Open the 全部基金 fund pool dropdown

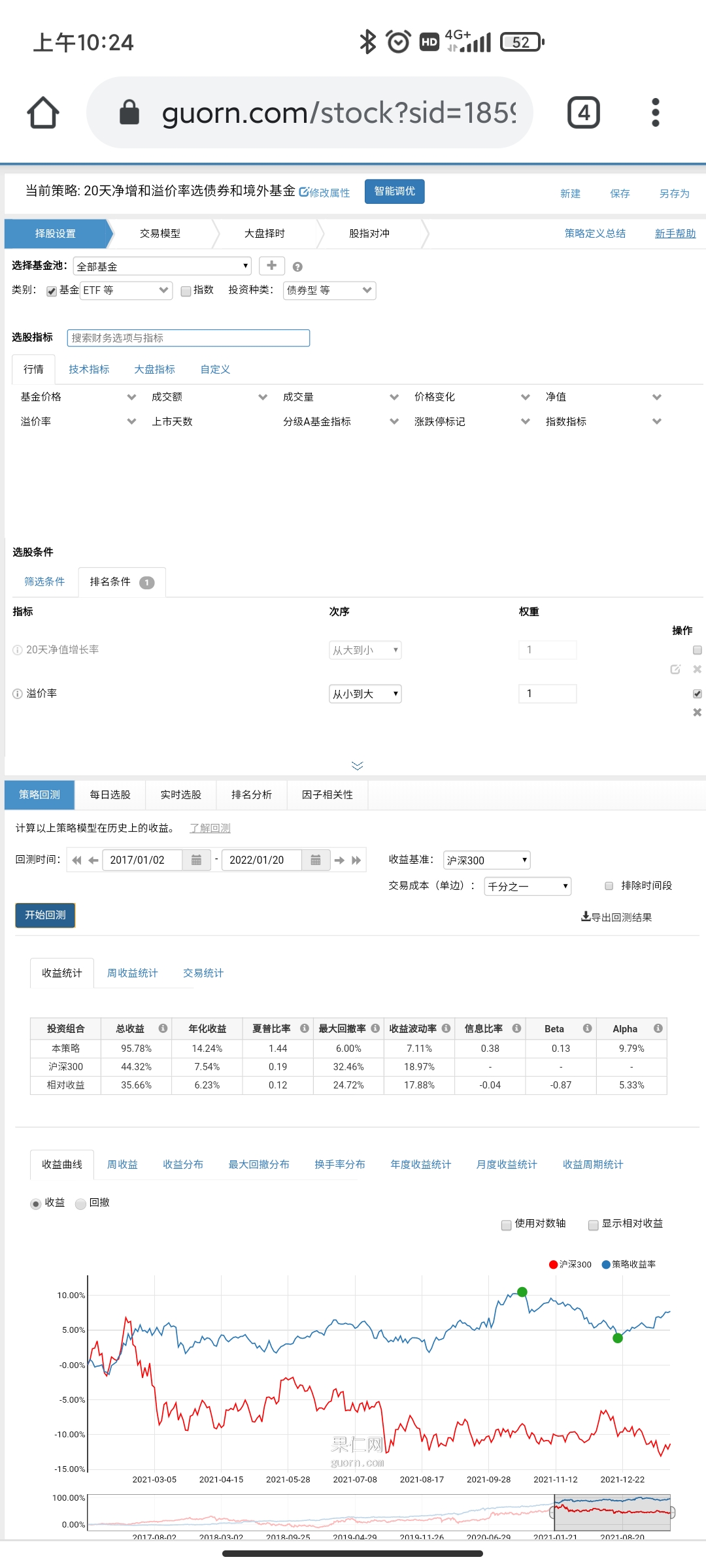pyautogui.click(x=162, y=266)
